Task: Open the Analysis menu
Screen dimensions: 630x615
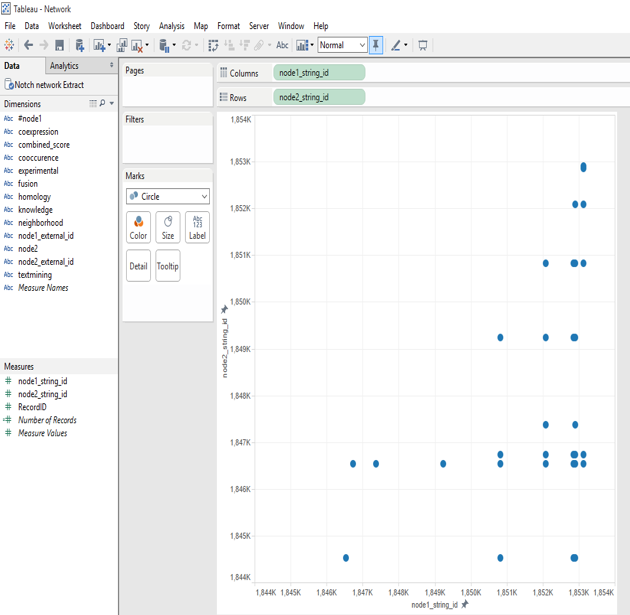Action: click(x=172, y=26)
